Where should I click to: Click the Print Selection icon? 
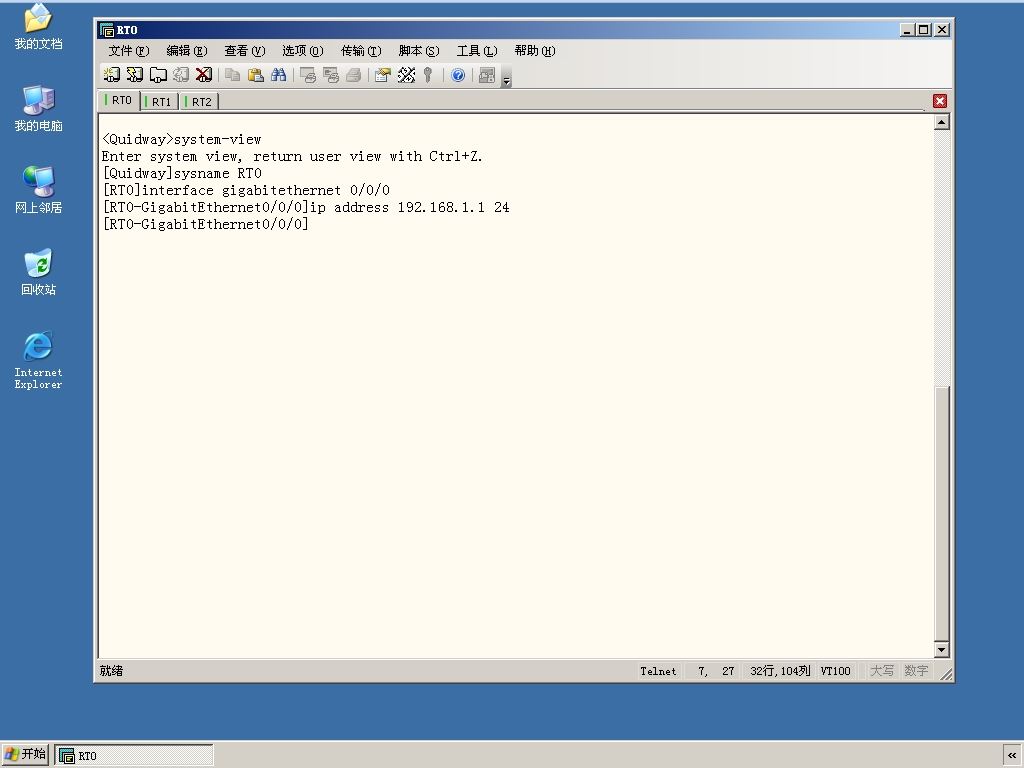coord(330,75)
